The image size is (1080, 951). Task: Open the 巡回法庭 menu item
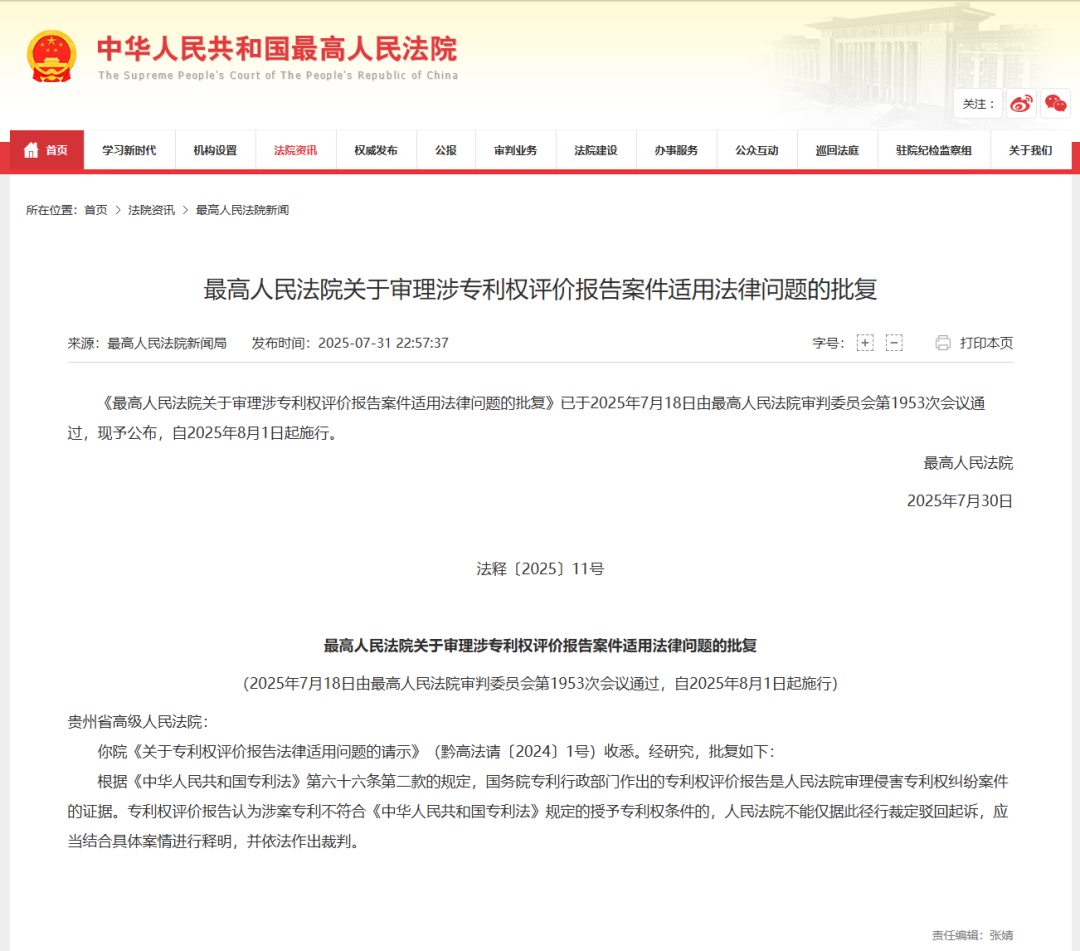pos(837,150)
